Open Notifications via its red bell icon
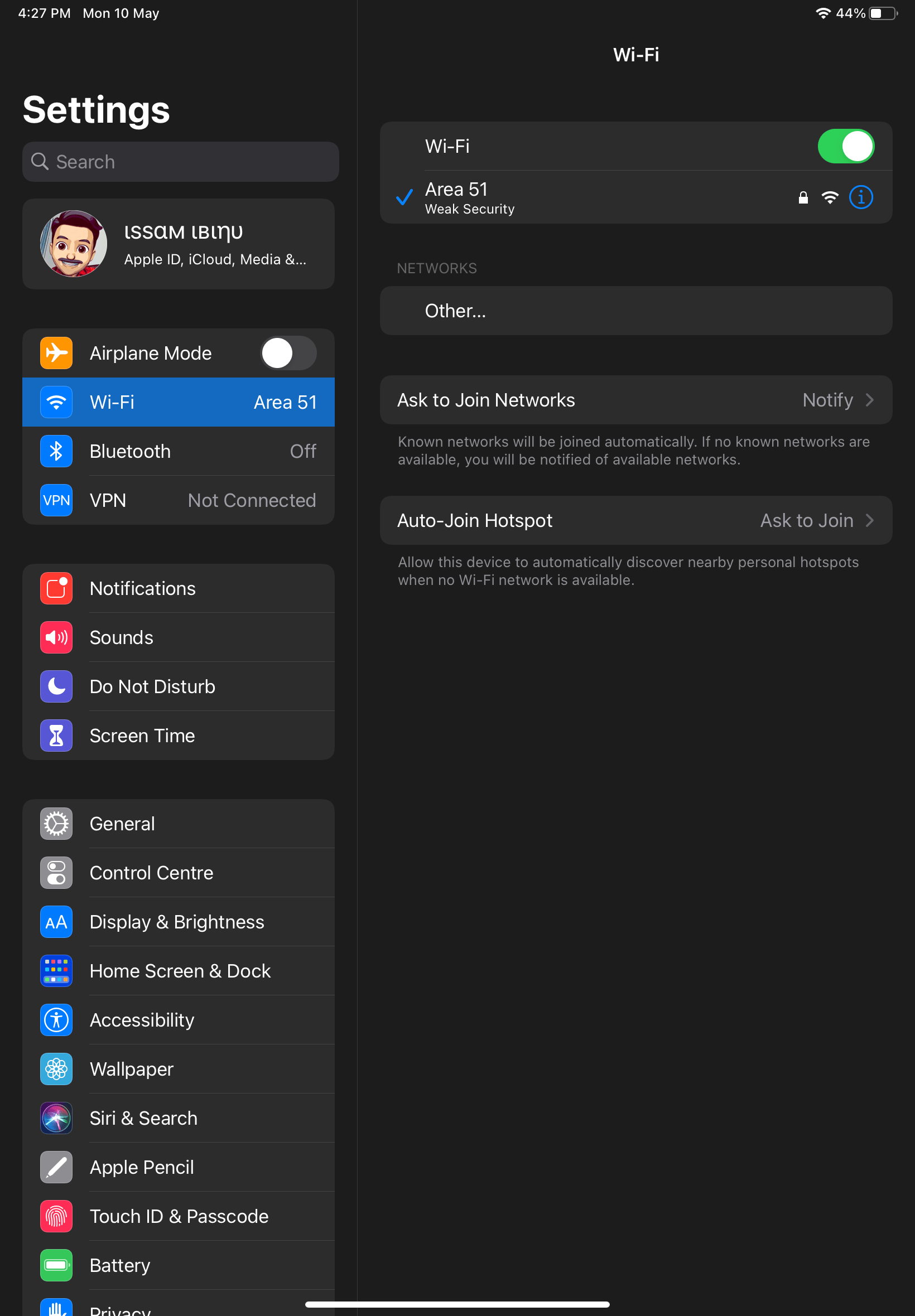 click(56, 588)
